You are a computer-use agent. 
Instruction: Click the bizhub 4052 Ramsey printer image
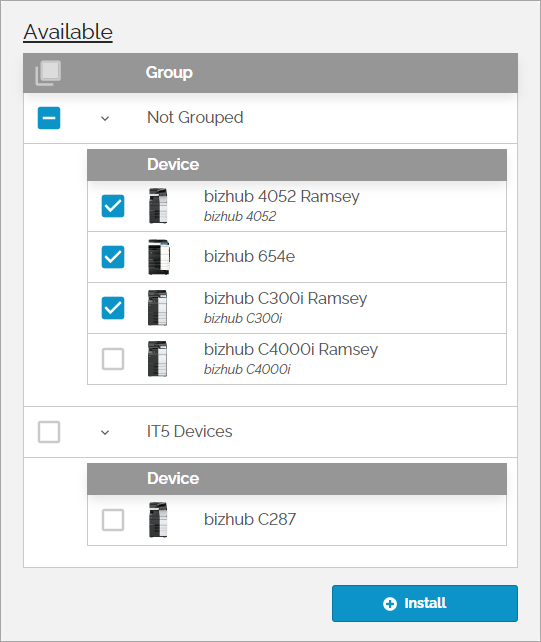tap(158, 206)
